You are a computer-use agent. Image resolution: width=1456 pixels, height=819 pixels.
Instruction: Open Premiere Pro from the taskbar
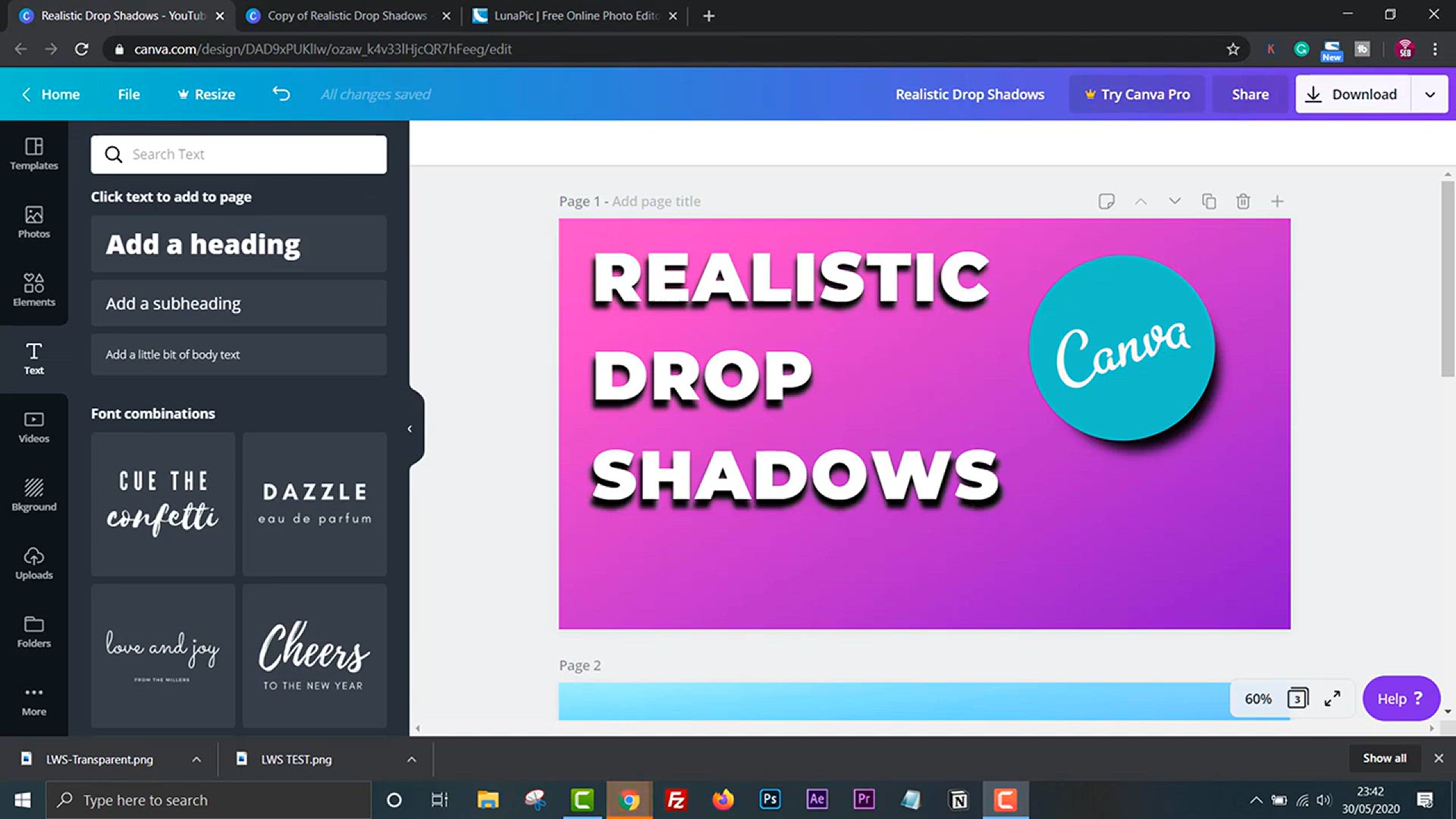(864, 799)
